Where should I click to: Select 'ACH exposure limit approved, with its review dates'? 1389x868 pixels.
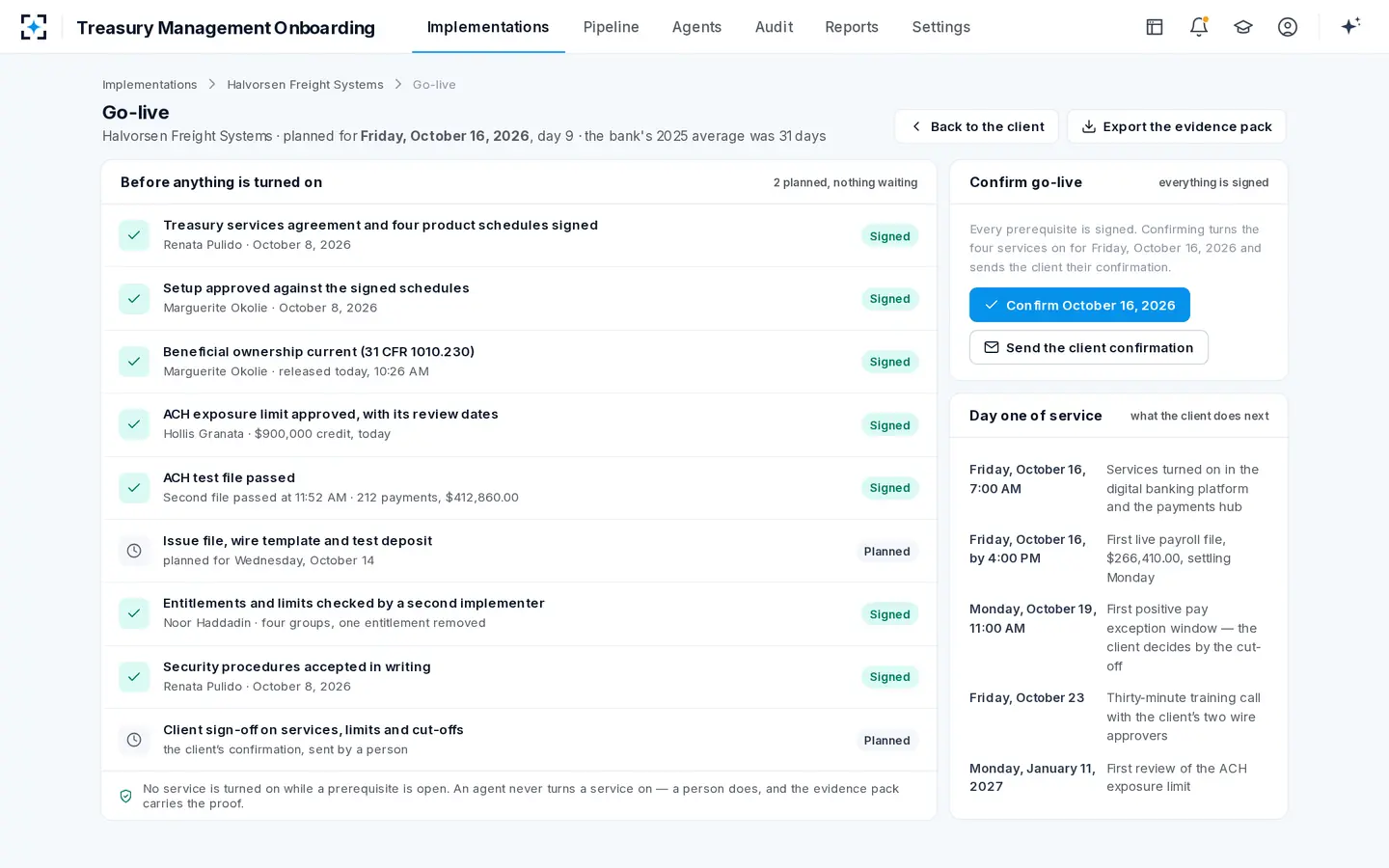click(x=331, y=414)
